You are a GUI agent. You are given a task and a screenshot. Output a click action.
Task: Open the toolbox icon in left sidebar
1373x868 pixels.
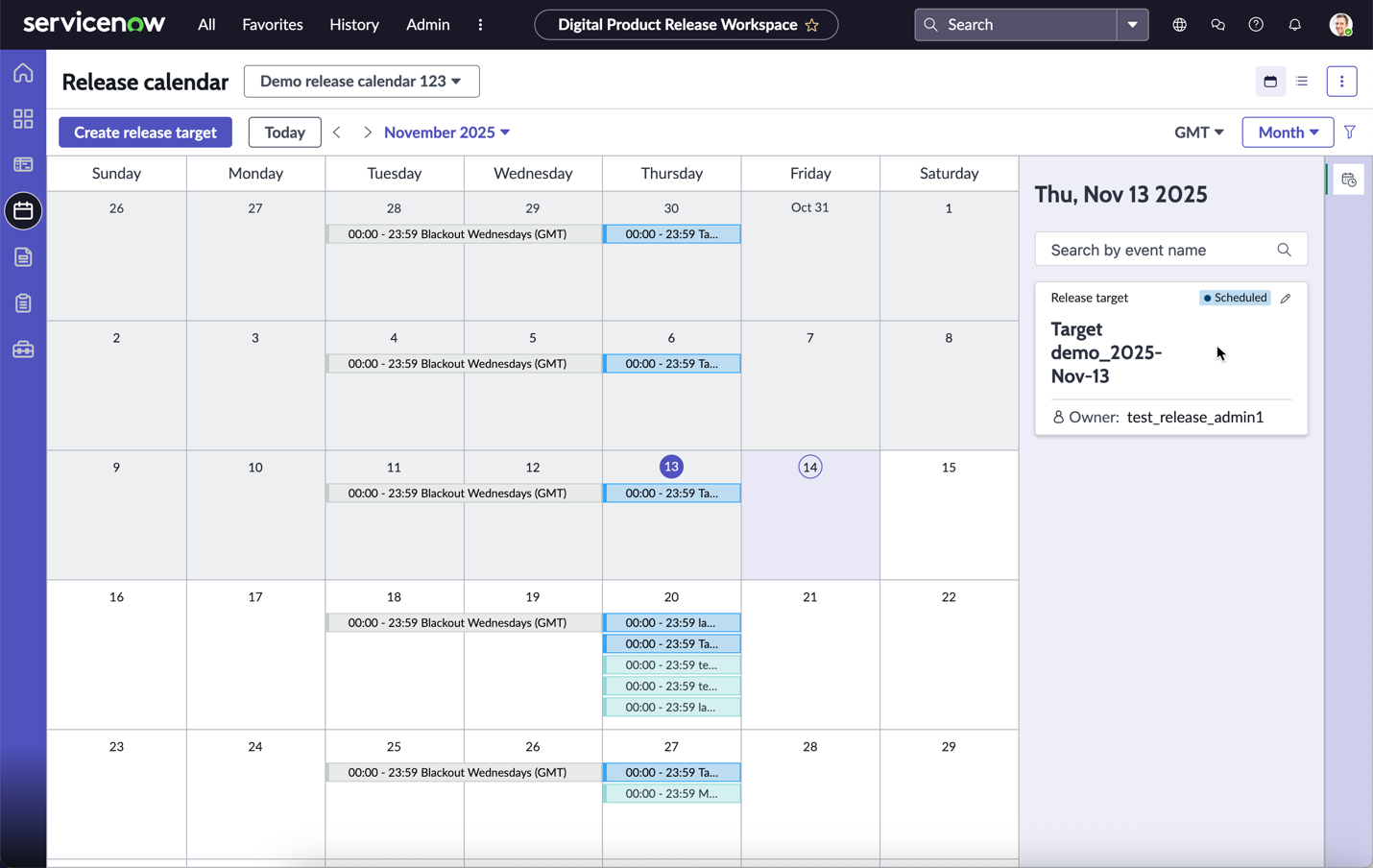coord(23,350)
